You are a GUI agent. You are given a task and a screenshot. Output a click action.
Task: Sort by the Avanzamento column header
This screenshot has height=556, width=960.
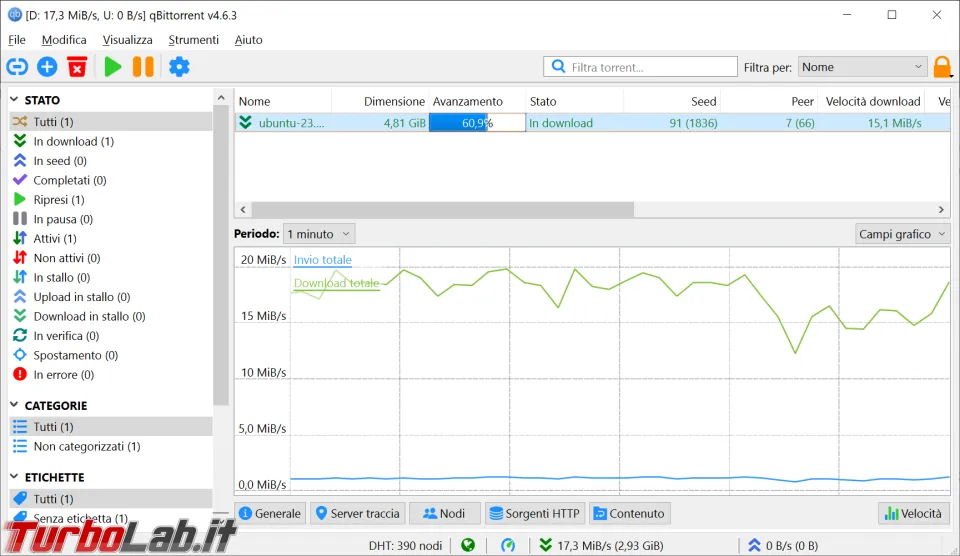coord(477,101)
